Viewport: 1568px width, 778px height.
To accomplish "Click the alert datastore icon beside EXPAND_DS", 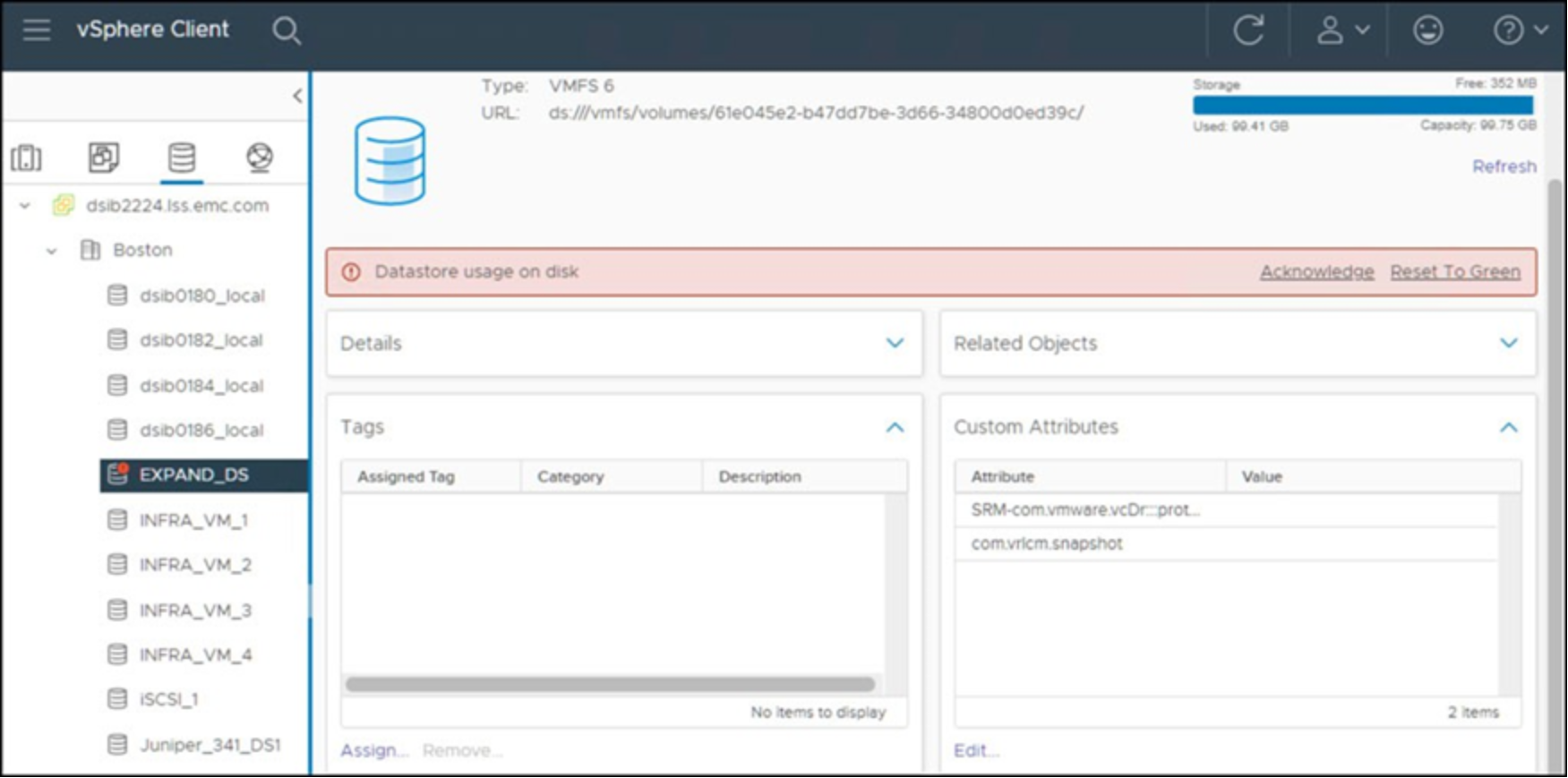I will point(117,474).
